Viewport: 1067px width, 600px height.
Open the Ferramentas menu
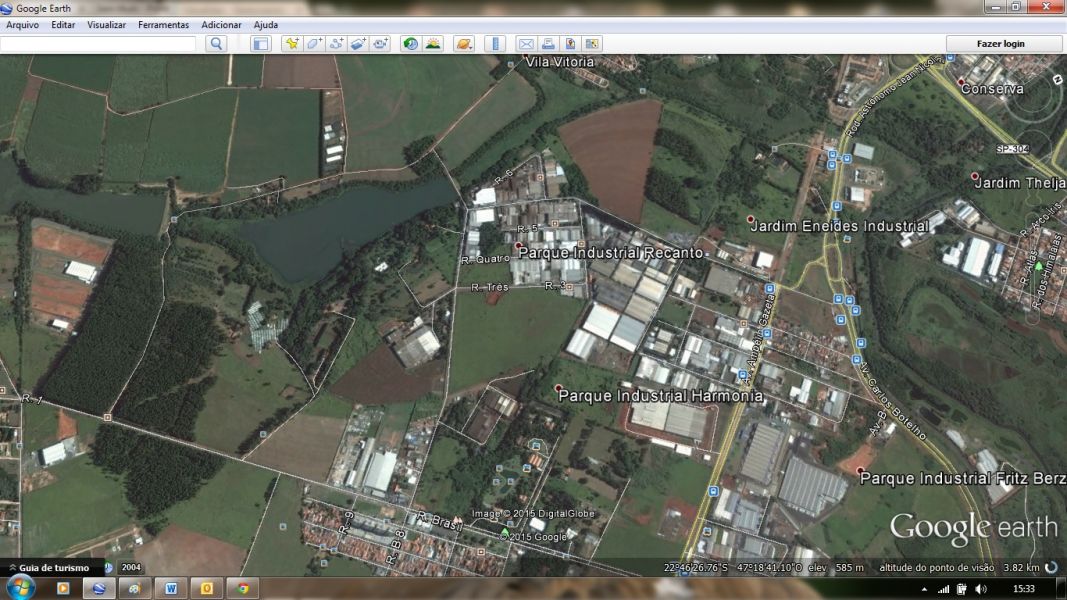coord(163,25)
